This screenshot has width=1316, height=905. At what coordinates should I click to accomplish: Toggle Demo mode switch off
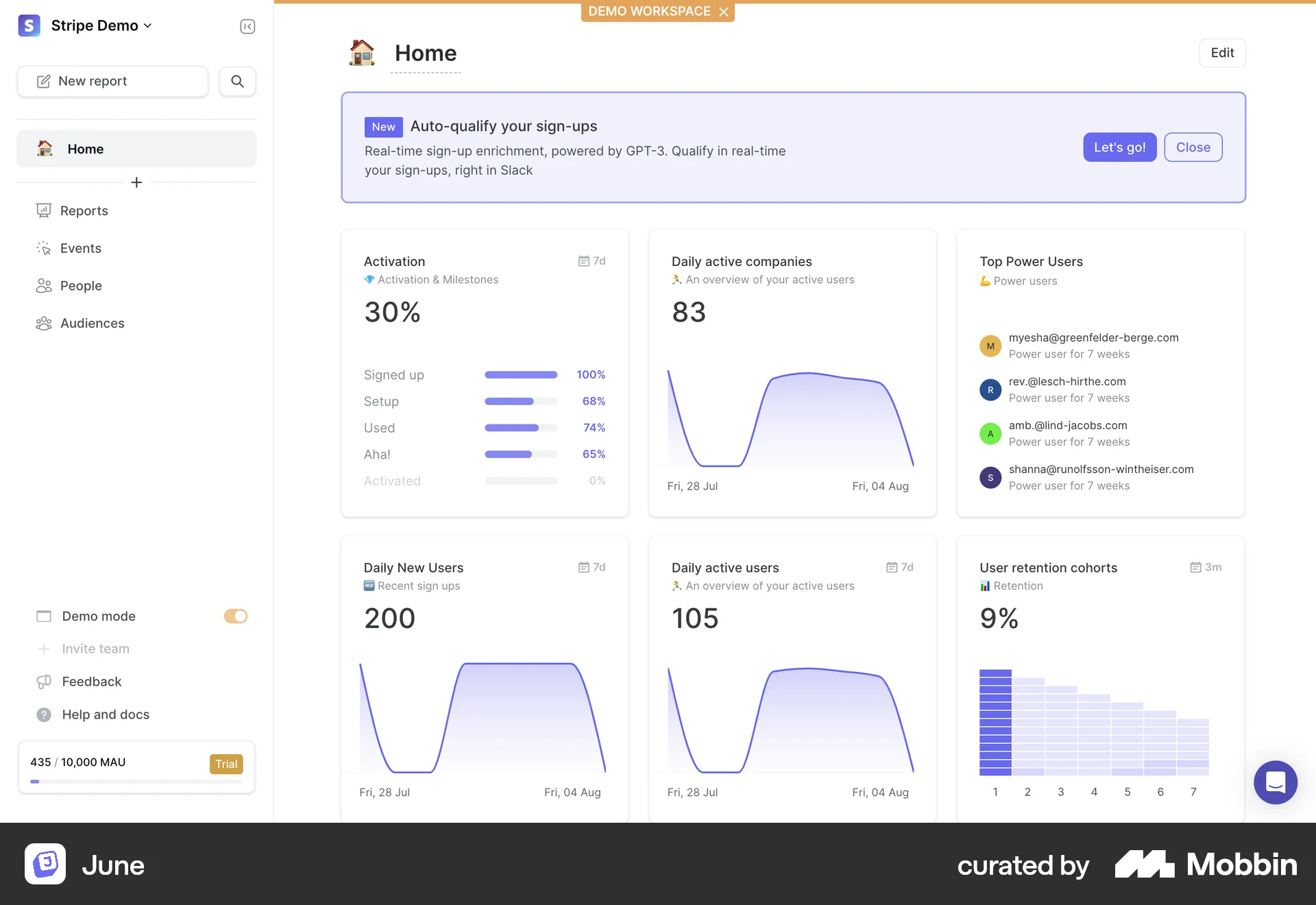(235, 616)
